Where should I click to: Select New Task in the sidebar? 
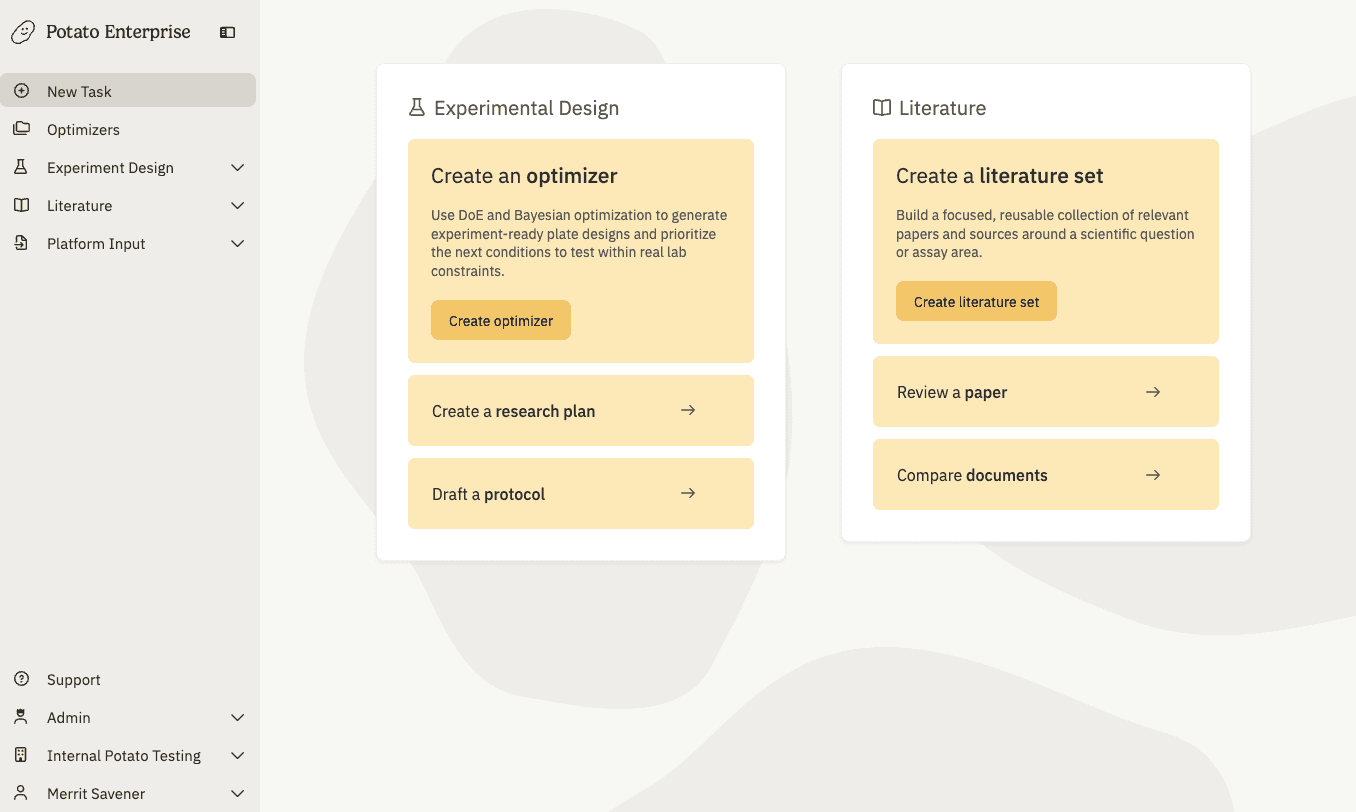[128, 90]
